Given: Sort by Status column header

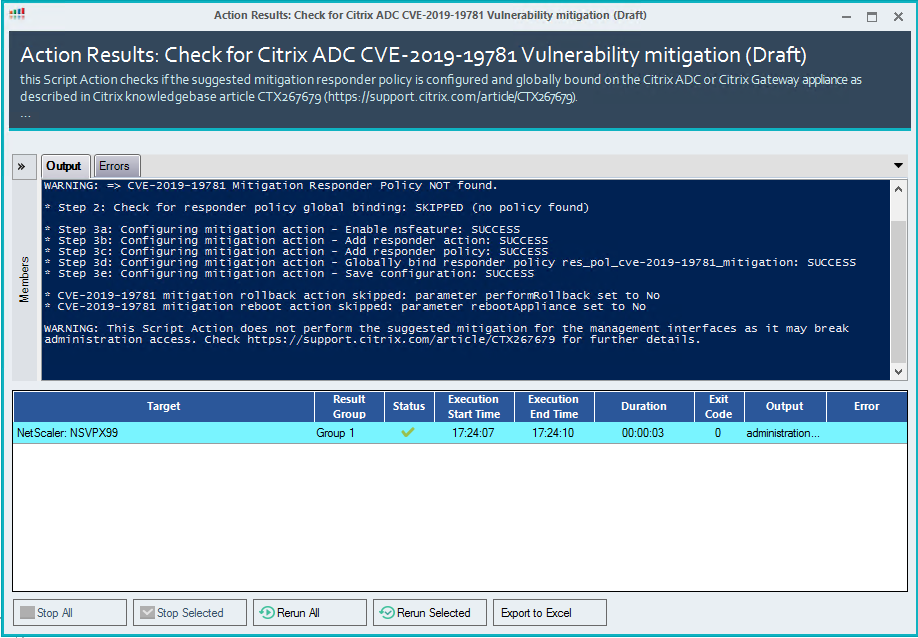Looking at the screenshot, I should click(x=409, y=406).
